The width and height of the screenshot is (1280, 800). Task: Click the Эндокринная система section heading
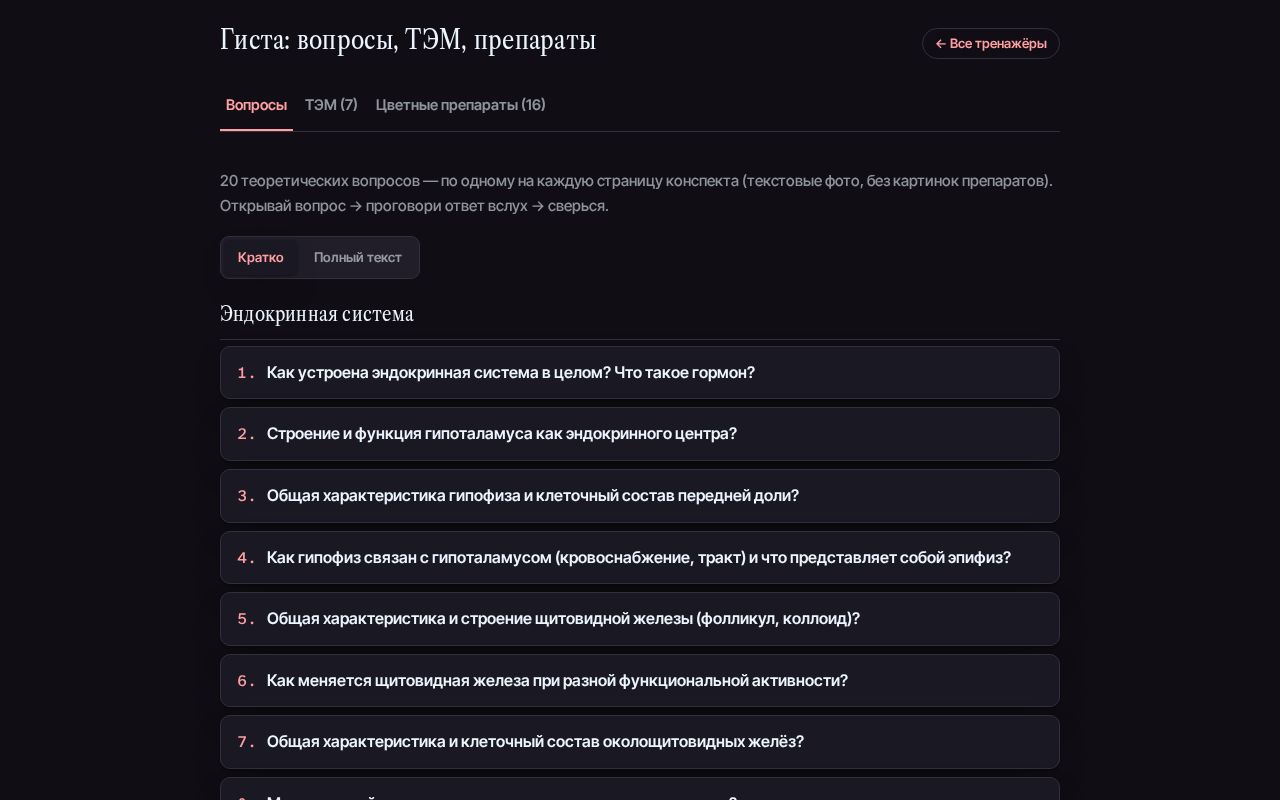pyautogui.click(x=317, y=314)
